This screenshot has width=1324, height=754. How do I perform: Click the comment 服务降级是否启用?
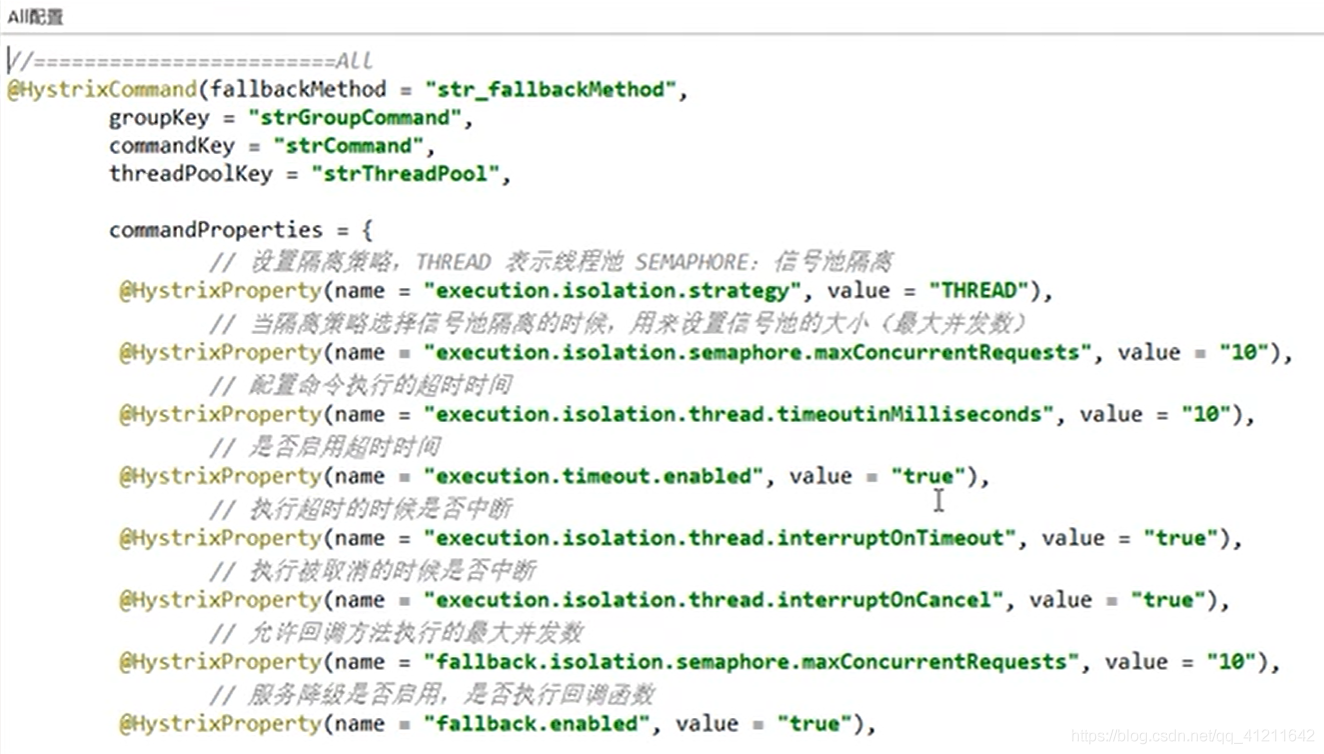point(433,696)
